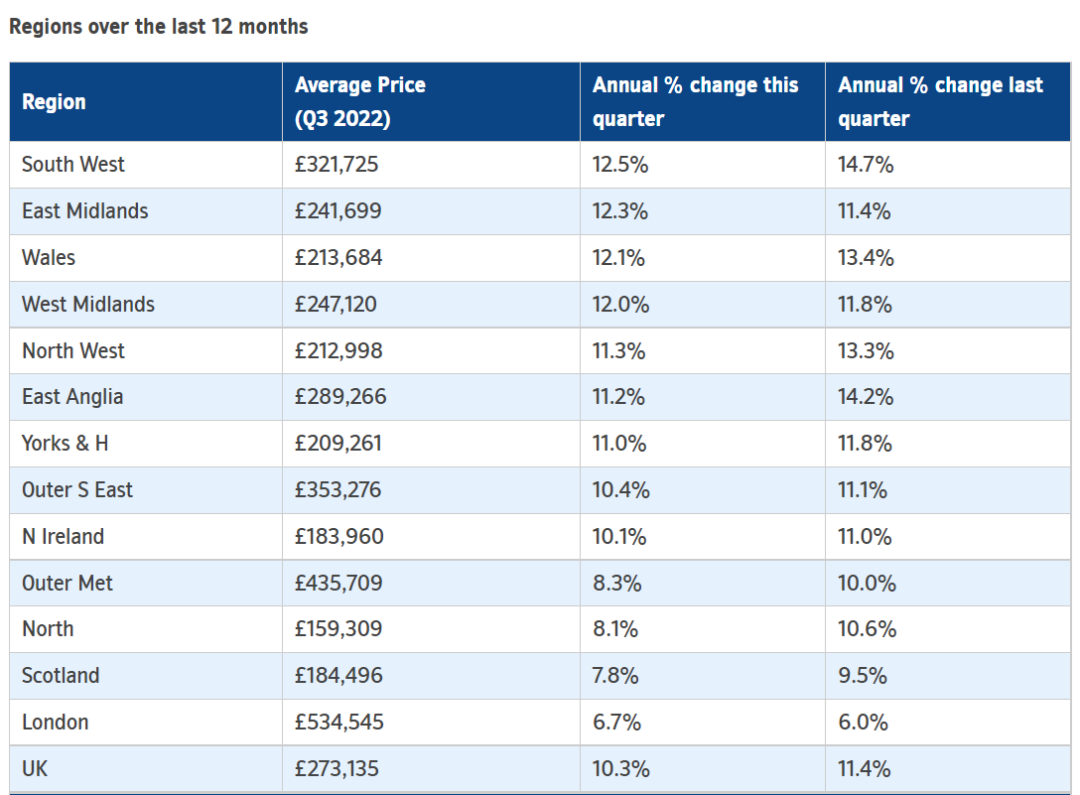
Task: Click Annual % change last quarter header
Action: tap(940, 102)
